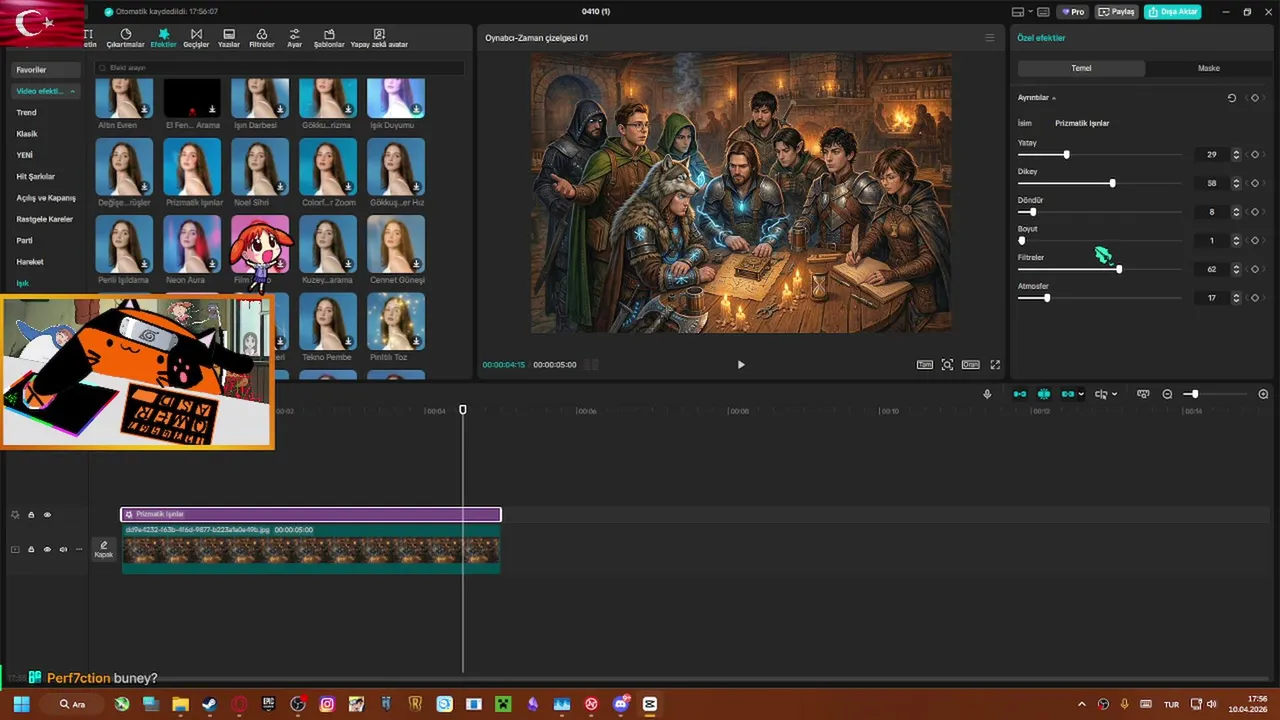
Task: Click the Atmosfer slider handle
Action: [1047, 298]
